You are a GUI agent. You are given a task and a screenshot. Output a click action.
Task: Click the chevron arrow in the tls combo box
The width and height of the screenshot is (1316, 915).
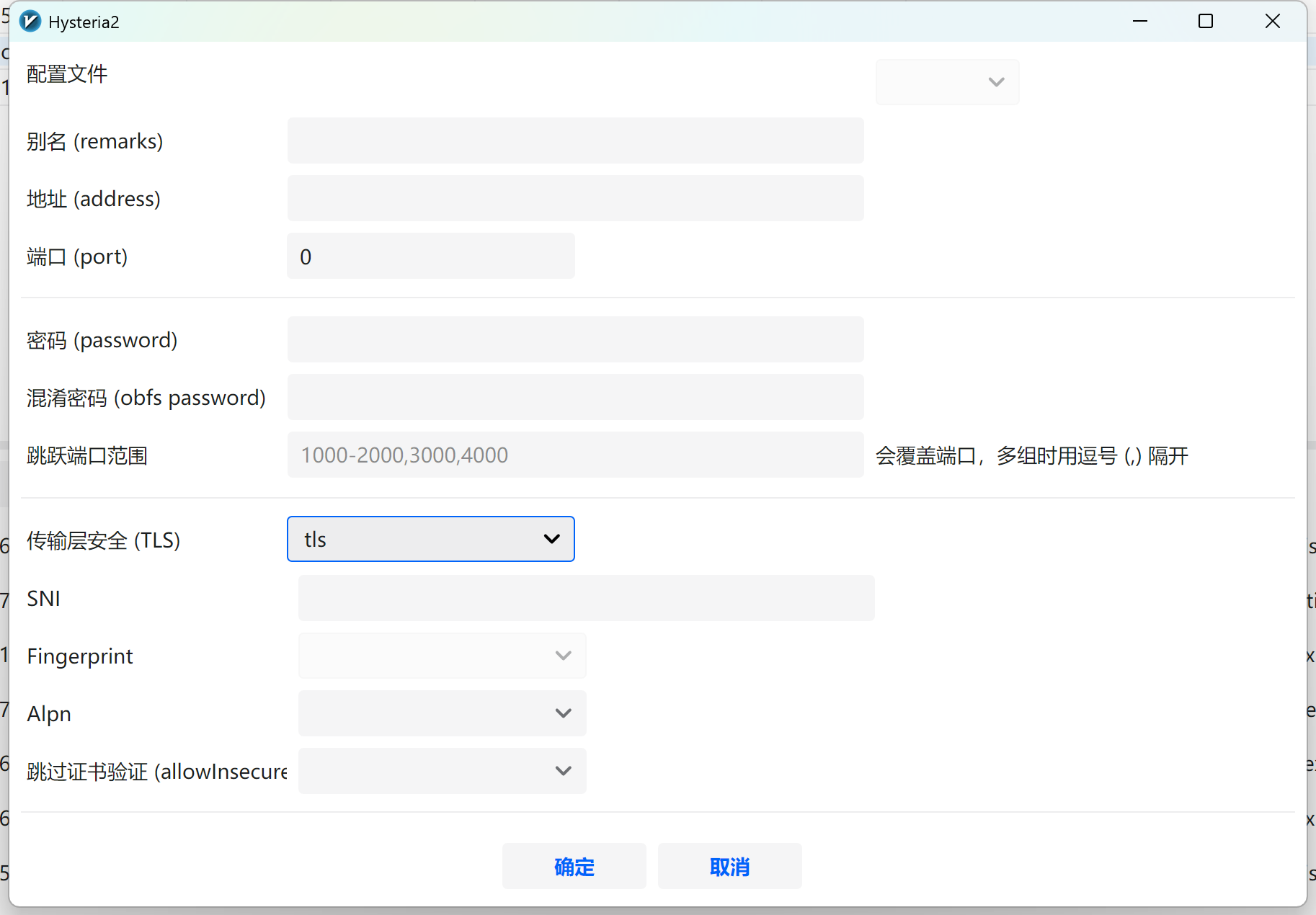click(552, 539)
